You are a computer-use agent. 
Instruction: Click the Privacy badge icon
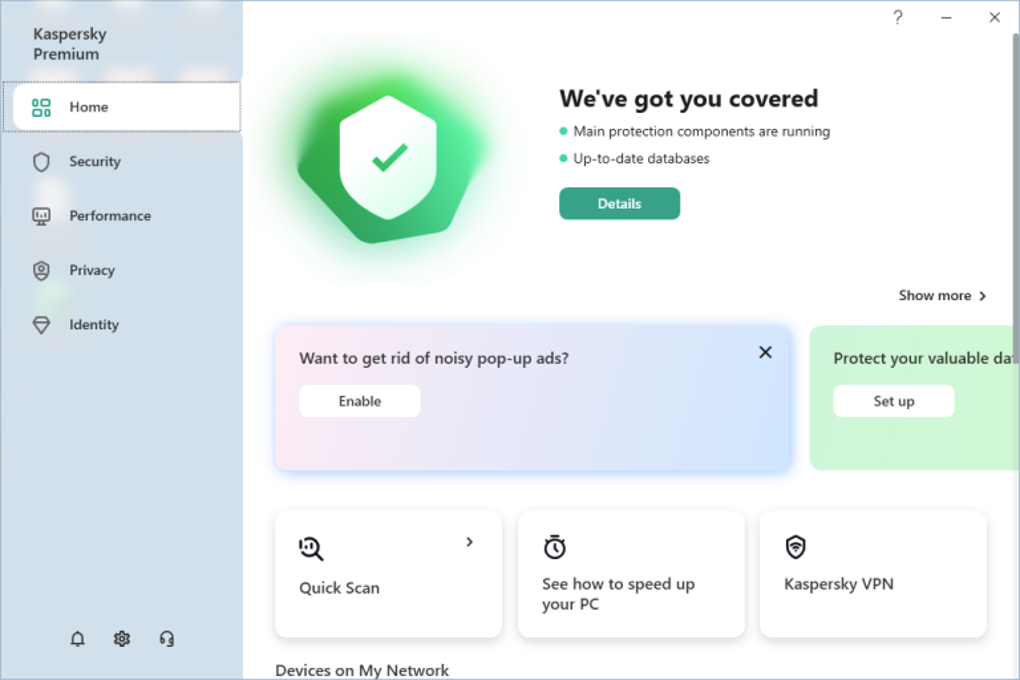click(41, 271)
